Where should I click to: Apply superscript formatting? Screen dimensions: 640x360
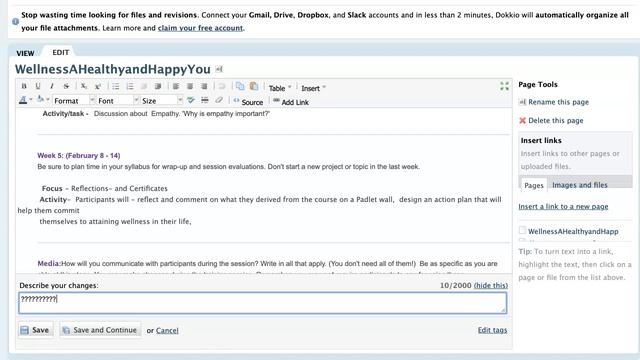point(98,86)
